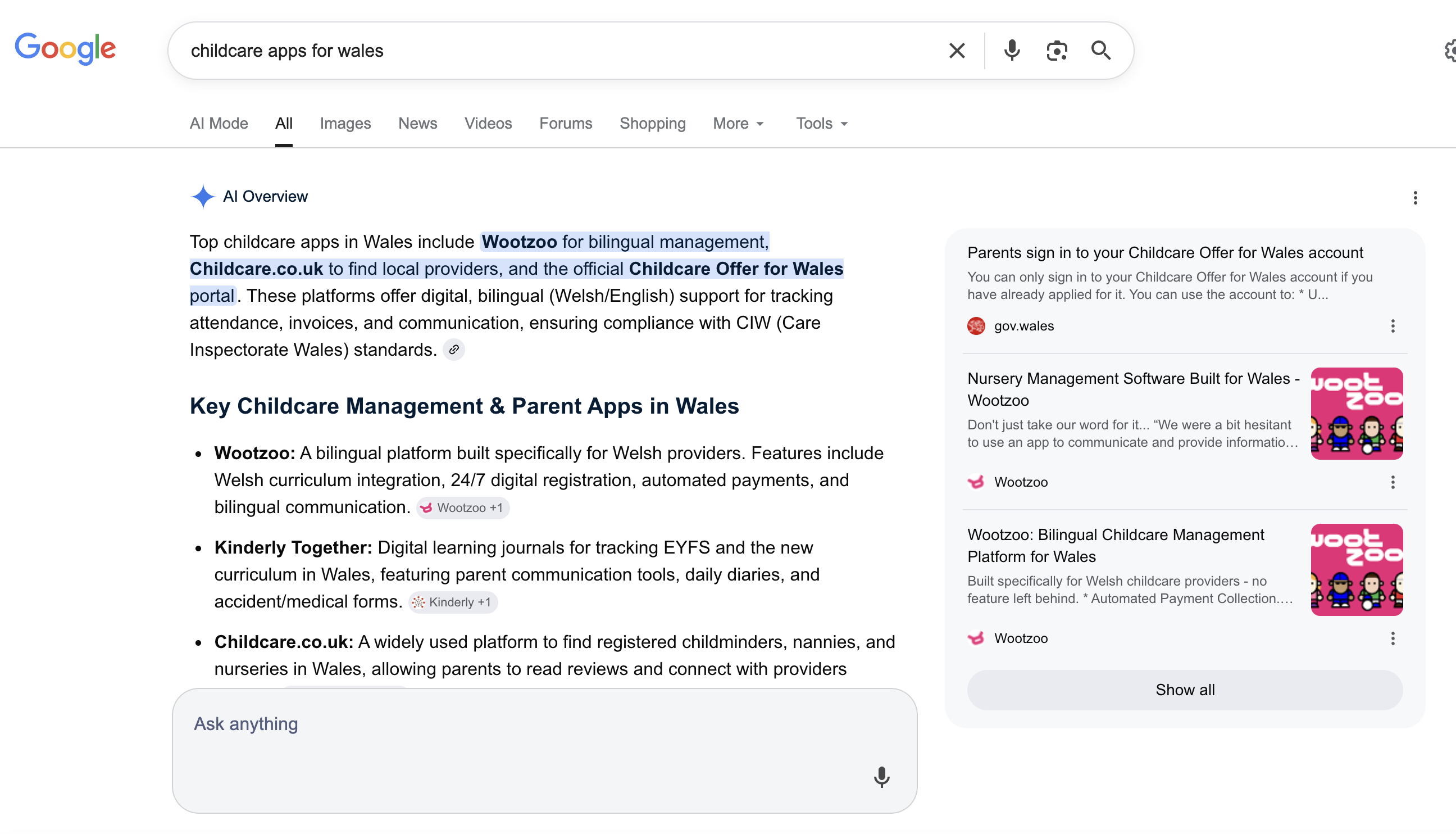Switch to AI Mode tab
The image size is (1456, 834).
tap(219, 124)
